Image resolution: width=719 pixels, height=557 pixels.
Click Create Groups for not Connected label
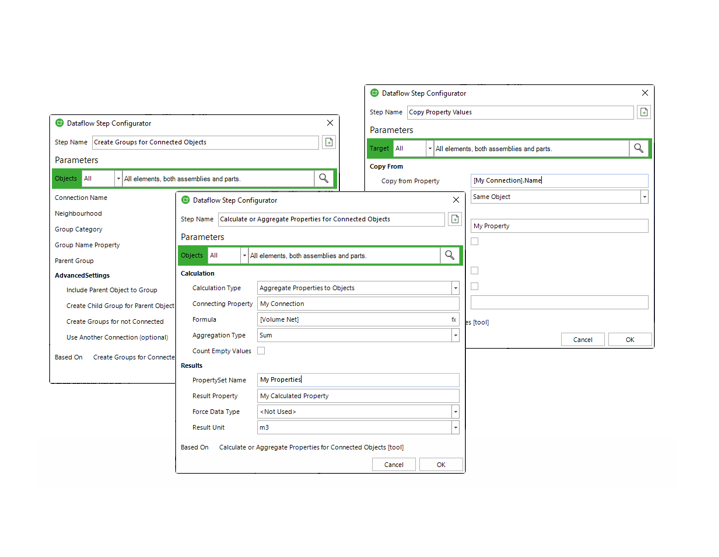[x=115, y=321]
